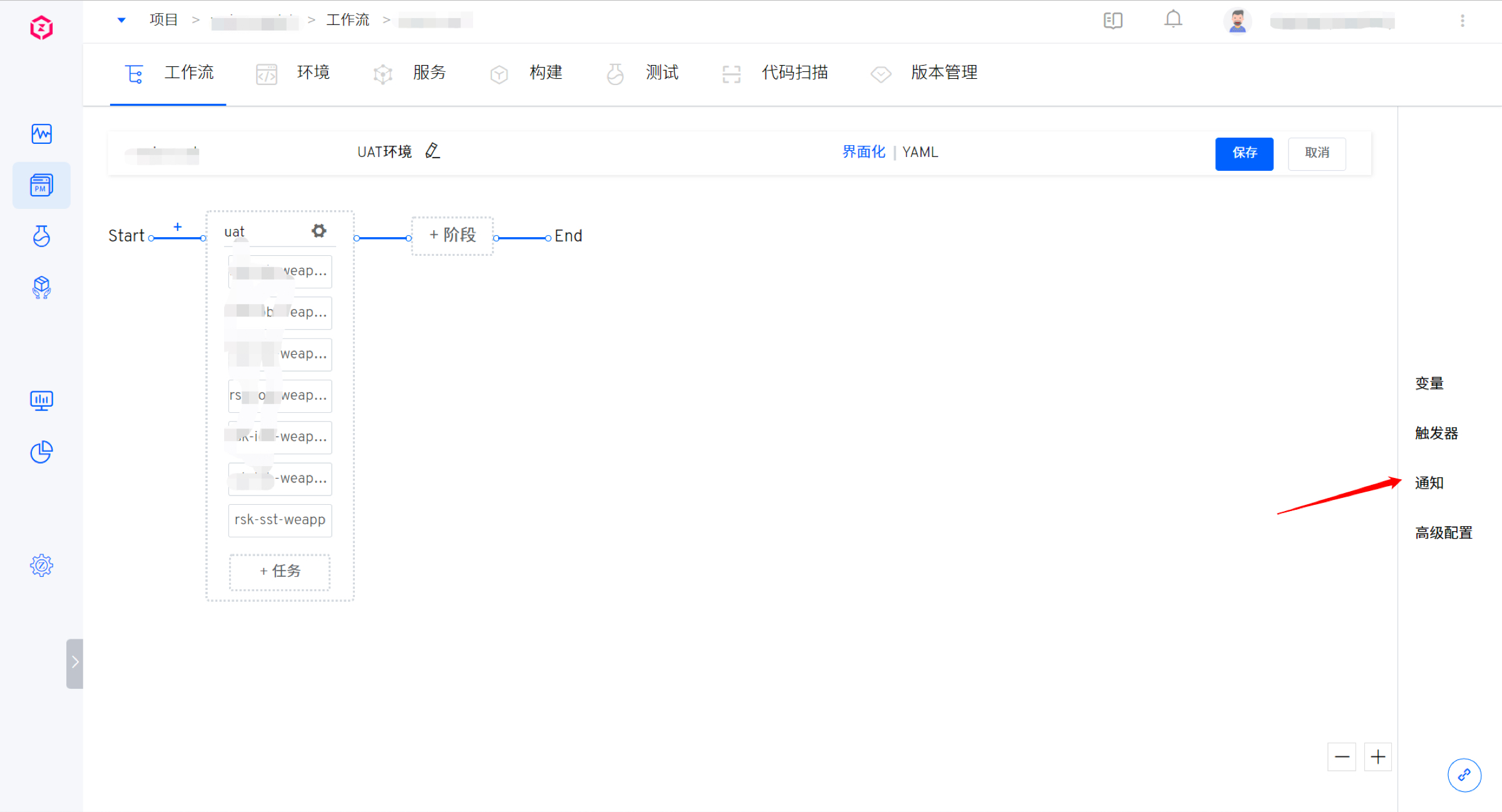Open the test flask sidebar icon
Screen dimensions: 1502x812
point(41,236)
